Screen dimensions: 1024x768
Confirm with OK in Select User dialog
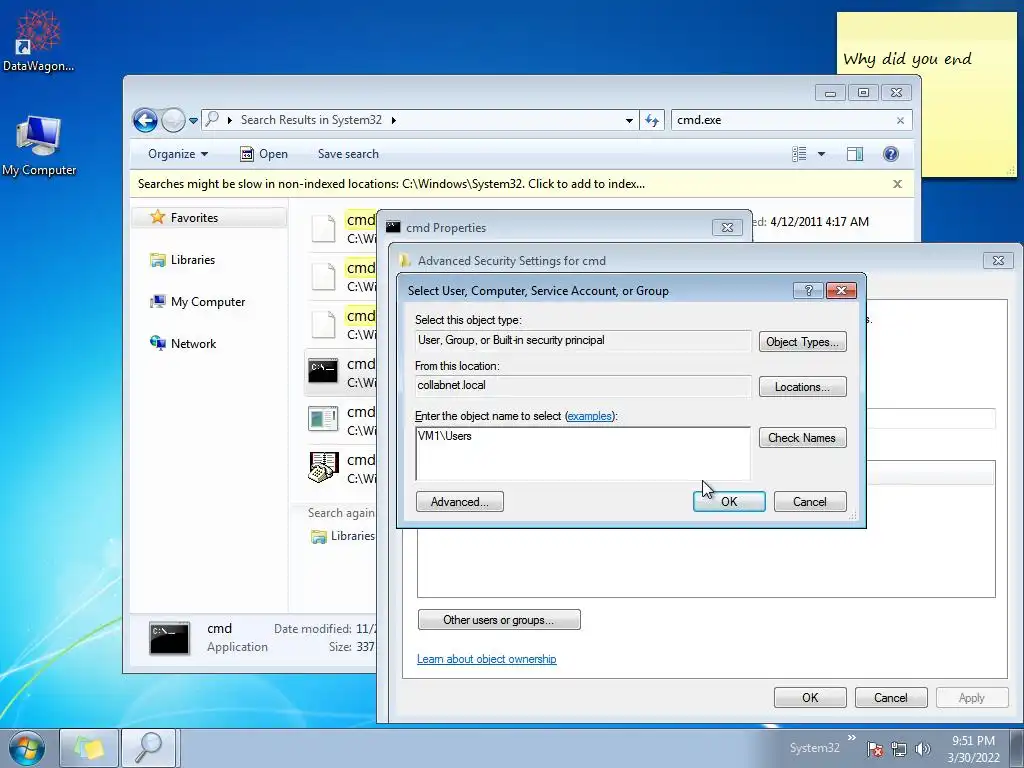point(729,502)
